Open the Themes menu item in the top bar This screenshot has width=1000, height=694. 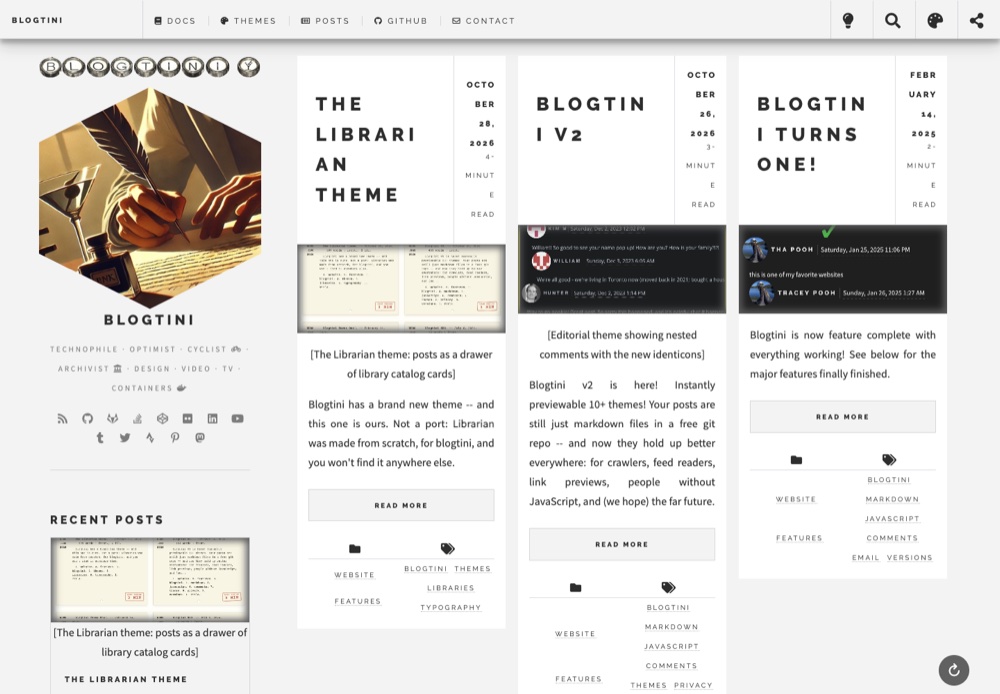(248, 20)
